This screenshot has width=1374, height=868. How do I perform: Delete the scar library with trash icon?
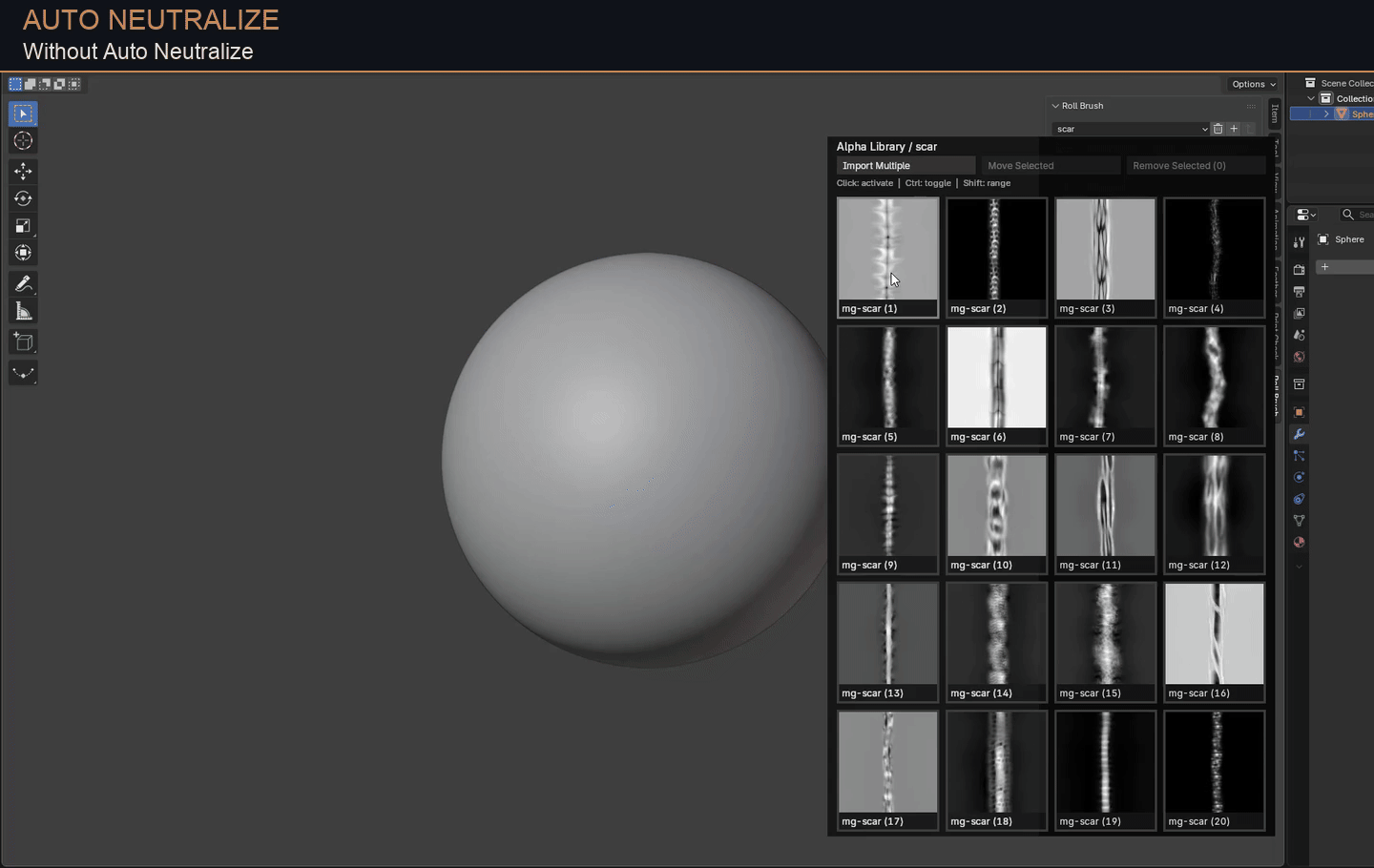pos(1218,129)
